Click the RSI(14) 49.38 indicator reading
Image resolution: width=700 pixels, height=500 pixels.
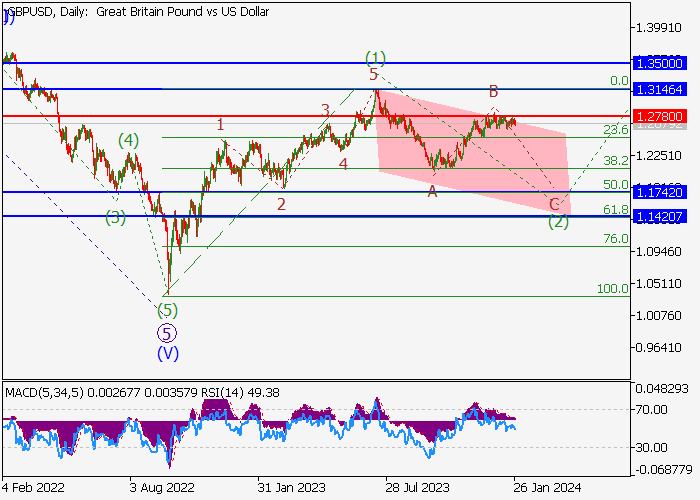pyautogui.click(x=240, y=393)
